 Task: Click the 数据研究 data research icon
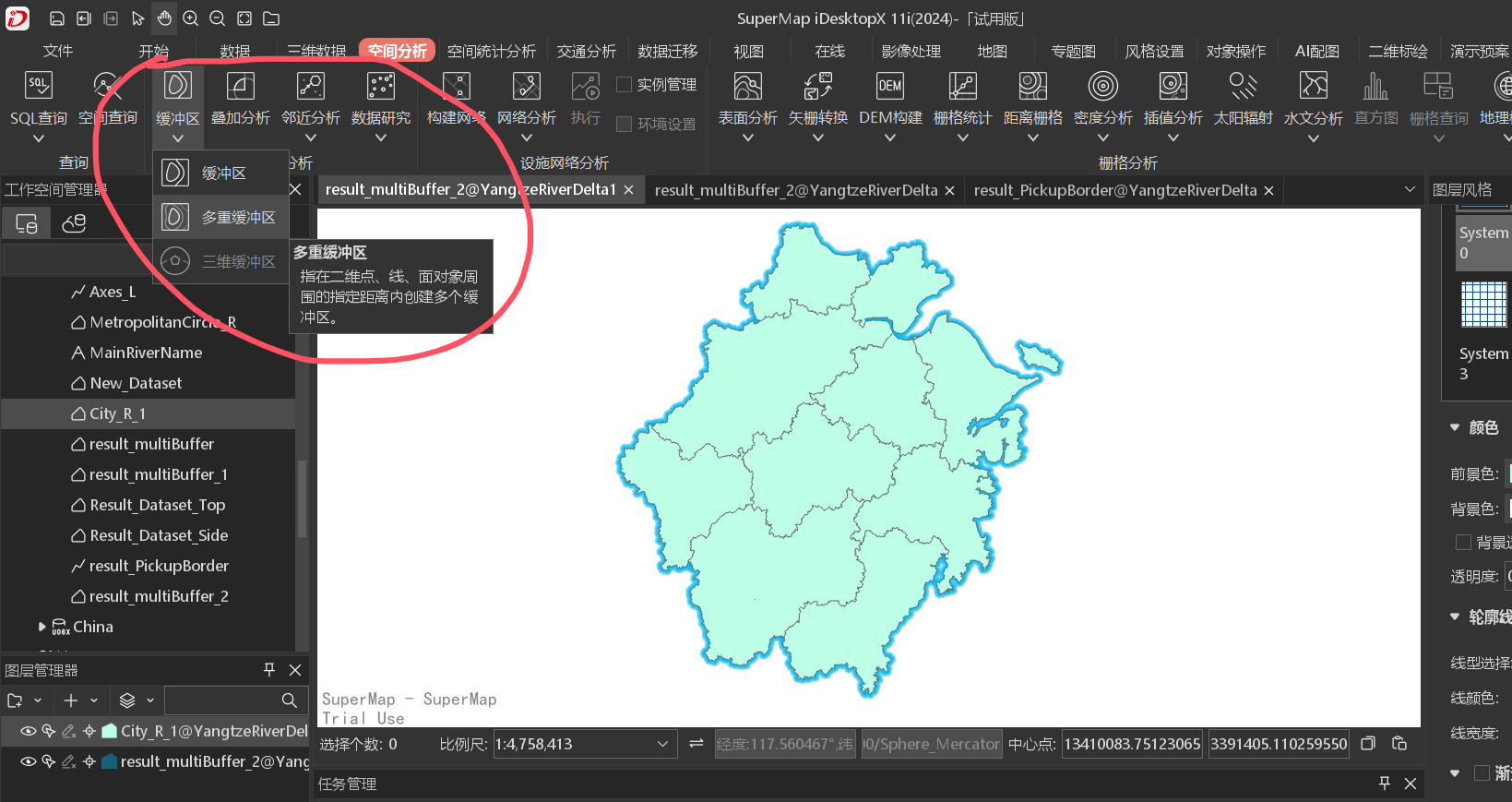coord(380,86)
